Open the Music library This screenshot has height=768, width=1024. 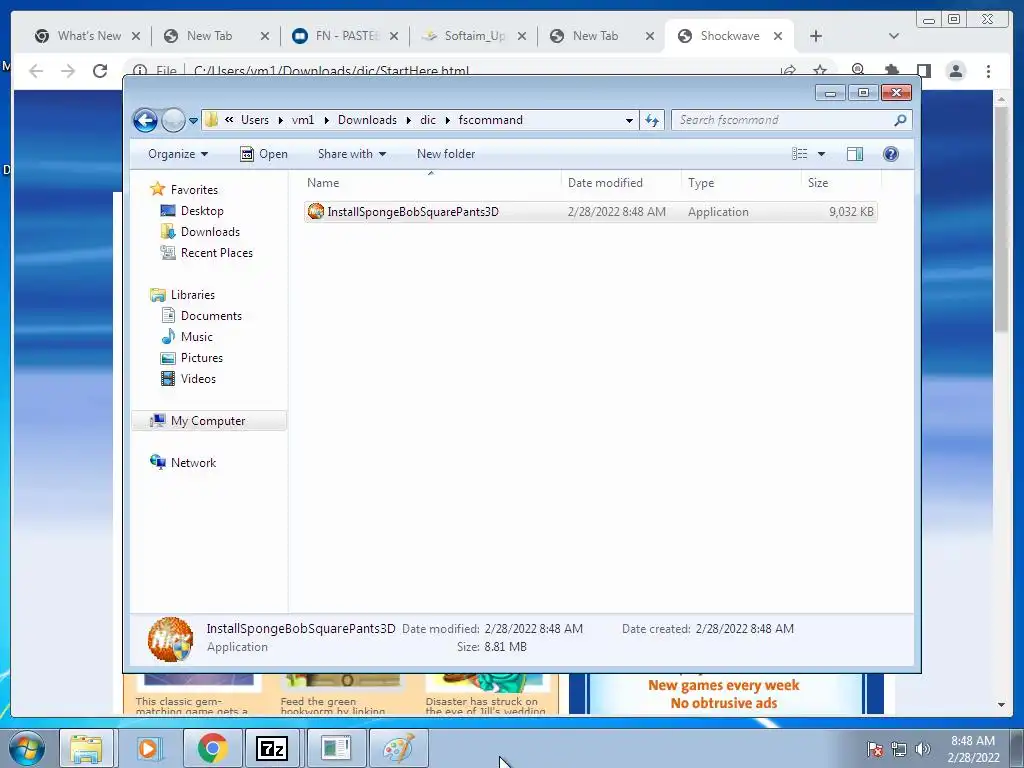pyautogui.click(x=197, y=337)
